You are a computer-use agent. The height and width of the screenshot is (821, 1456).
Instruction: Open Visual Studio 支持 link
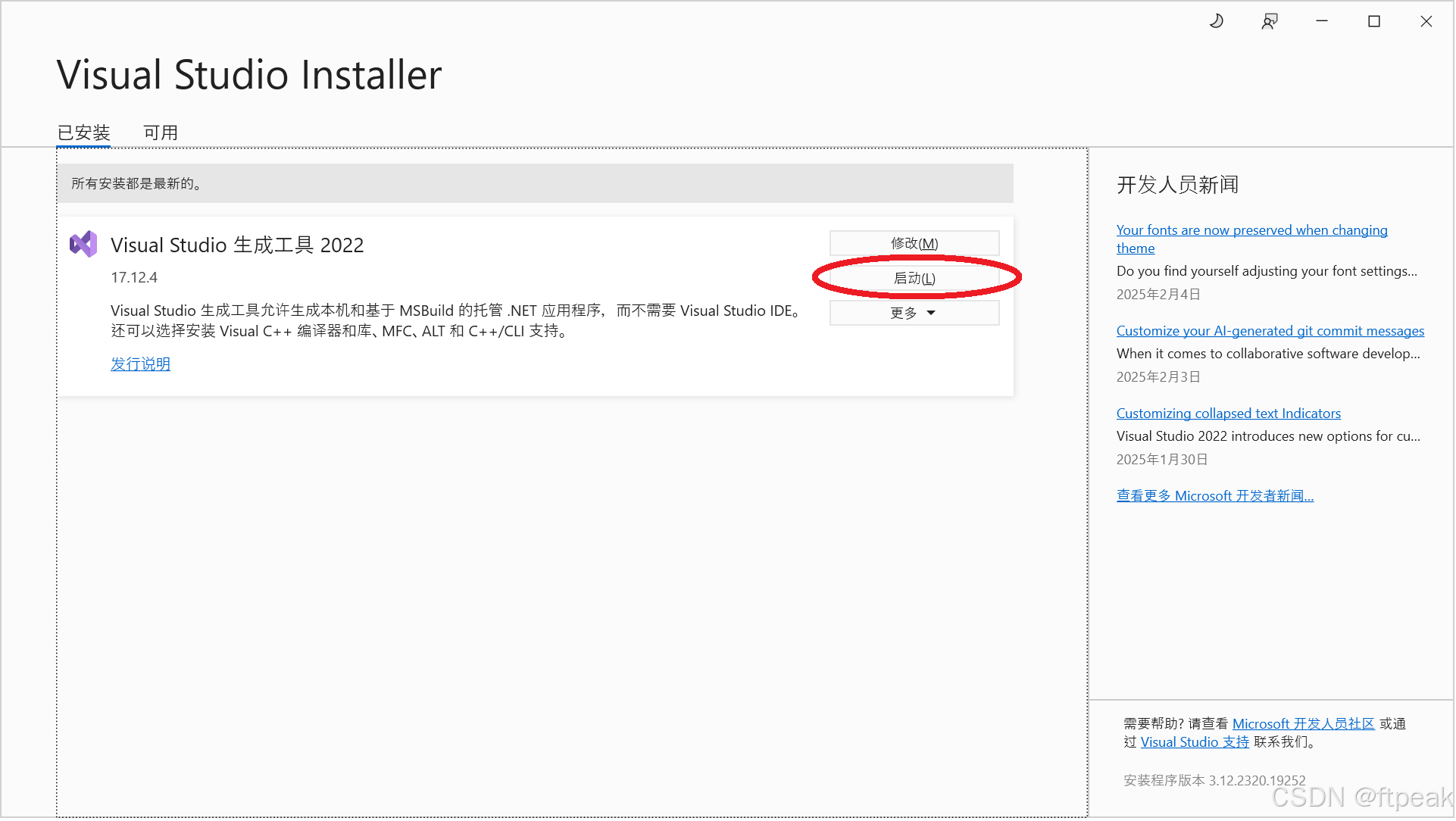point(1195,742)
